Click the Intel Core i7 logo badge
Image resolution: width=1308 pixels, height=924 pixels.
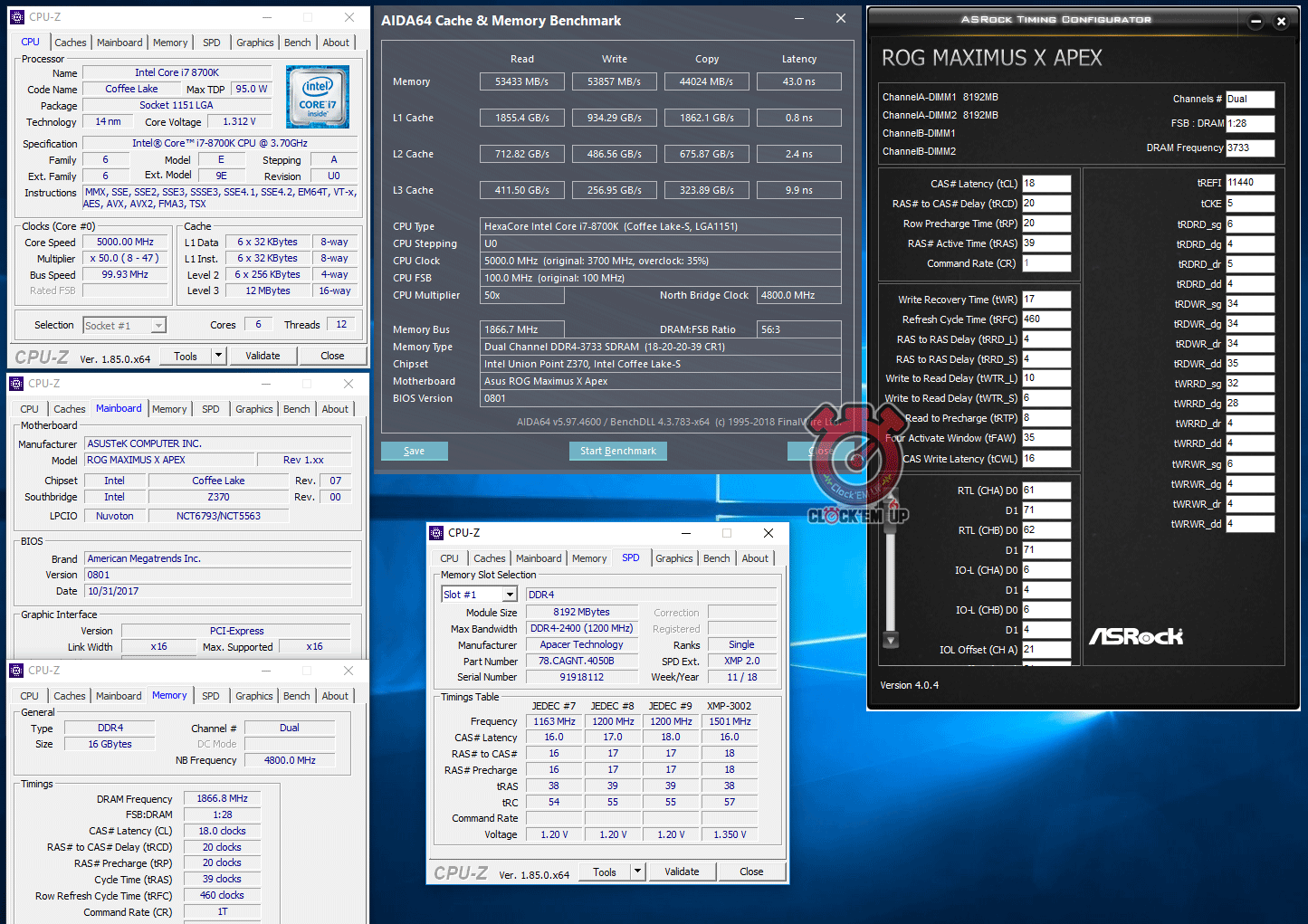pos(318,97)
